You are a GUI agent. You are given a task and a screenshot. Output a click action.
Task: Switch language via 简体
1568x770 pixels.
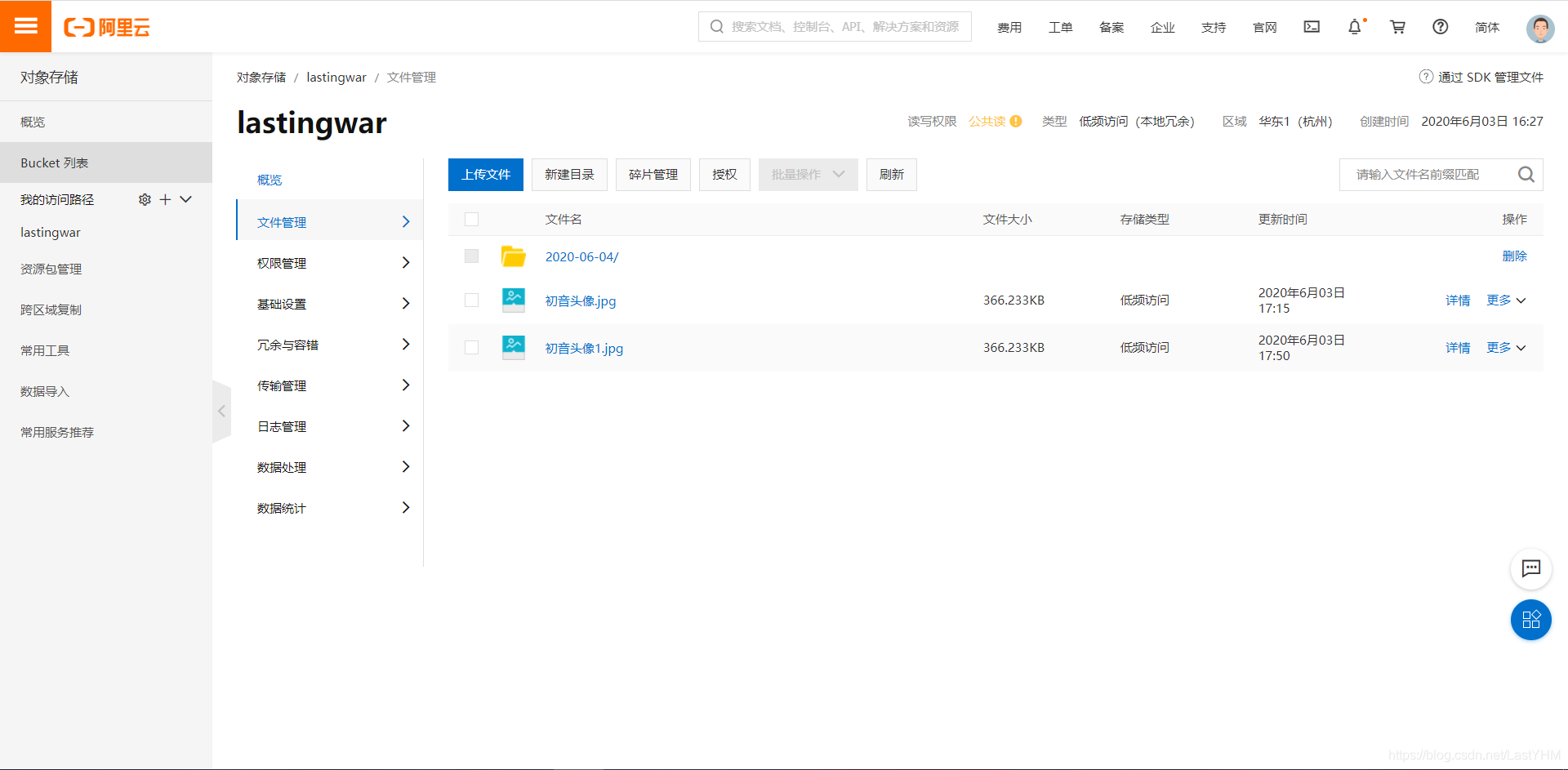[x=1487, y=27]
